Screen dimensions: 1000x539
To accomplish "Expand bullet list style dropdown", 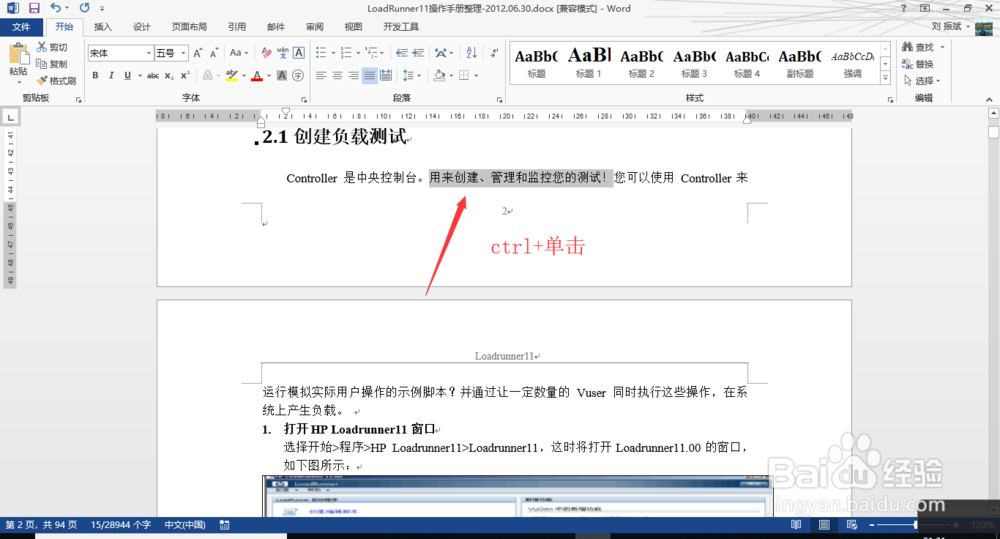I will tap(333, 53).
